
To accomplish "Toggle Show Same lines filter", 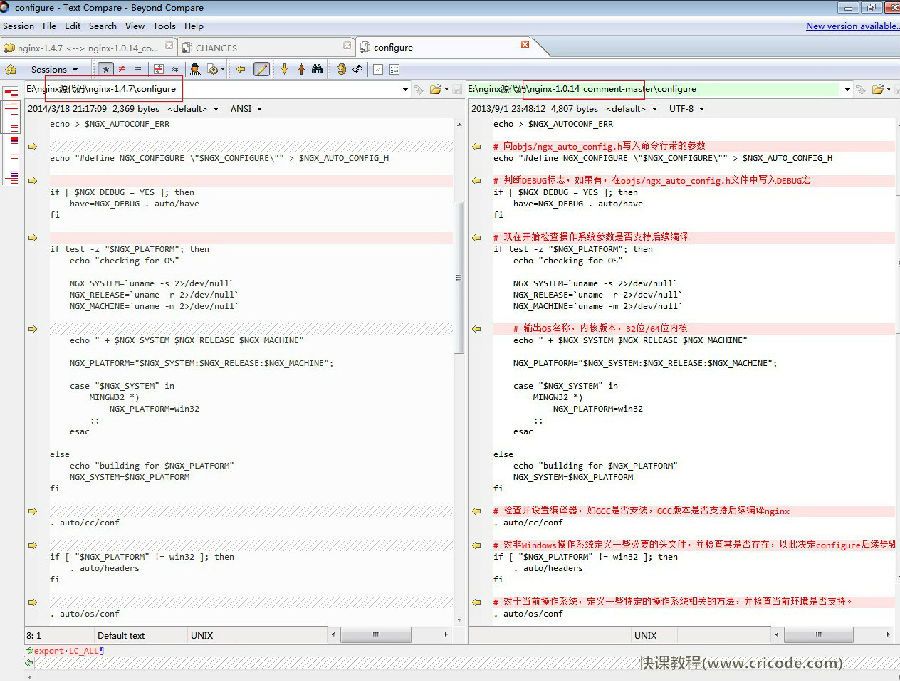I will click(x=138, y=69).
